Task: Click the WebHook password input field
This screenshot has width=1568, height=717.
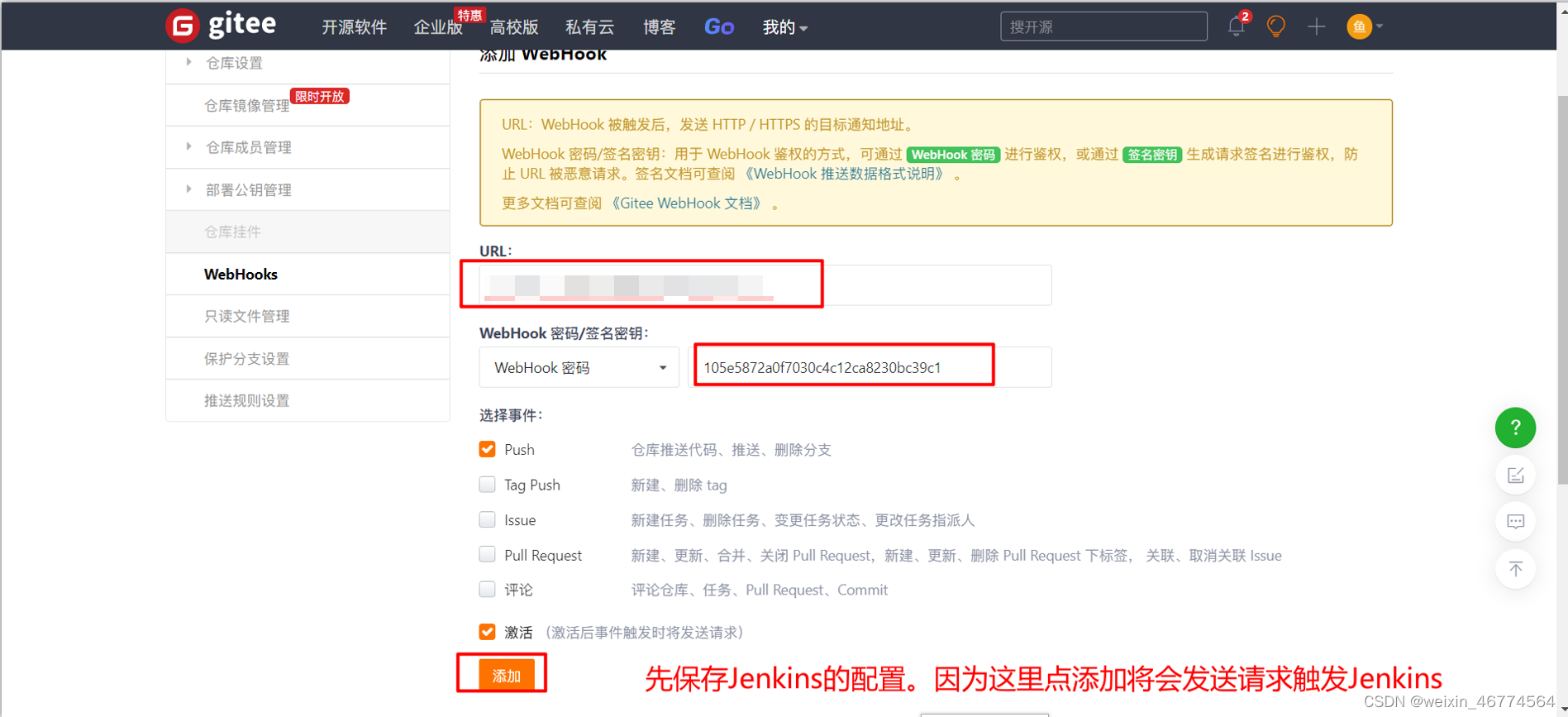Action: tap(870, 367)
